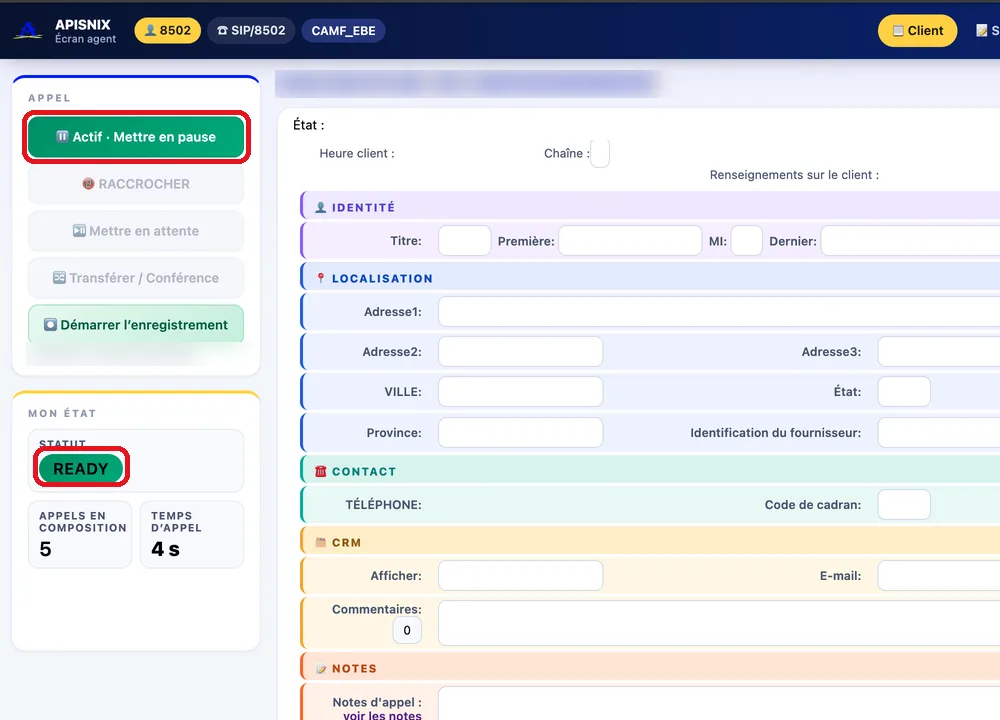Open the Client tab button
The width and height of the screenshot is (1000, 720).
(x=917, y=31)
